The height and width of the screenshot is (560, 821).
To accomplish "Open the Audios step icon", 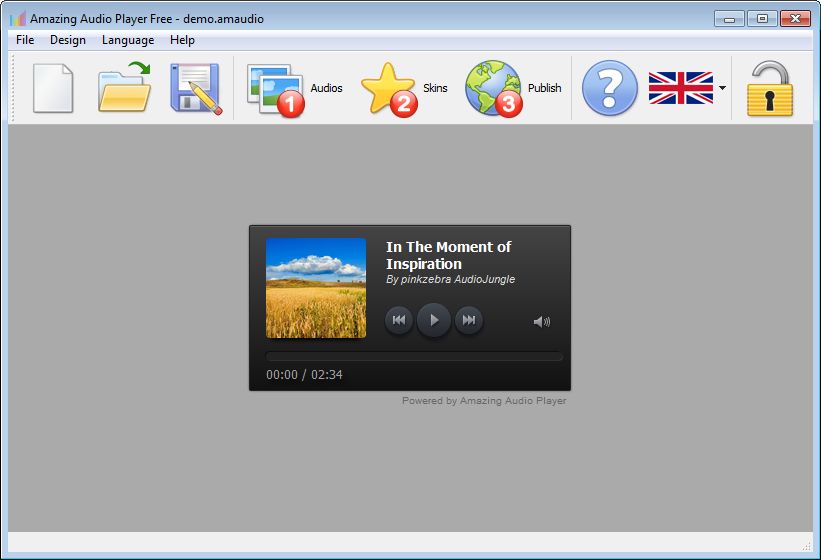I will tap(276, 90).
